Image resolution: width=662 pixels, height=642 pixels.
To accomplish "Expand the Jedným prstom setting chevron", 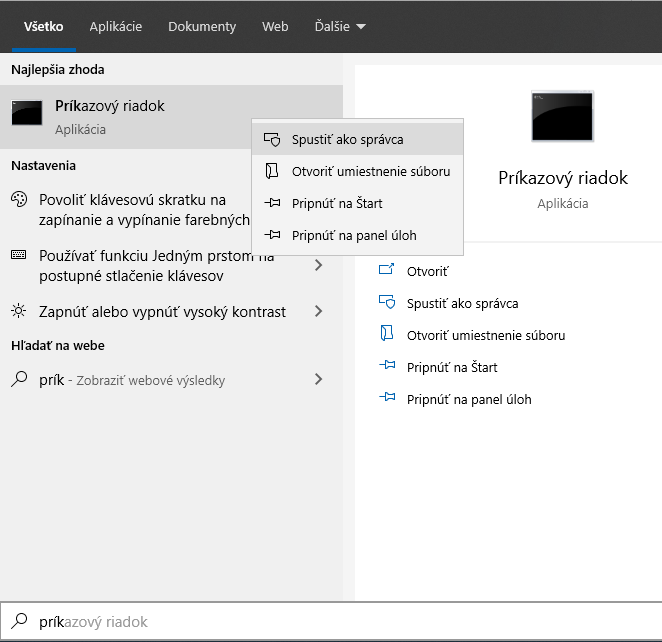I will click(319, 265).
